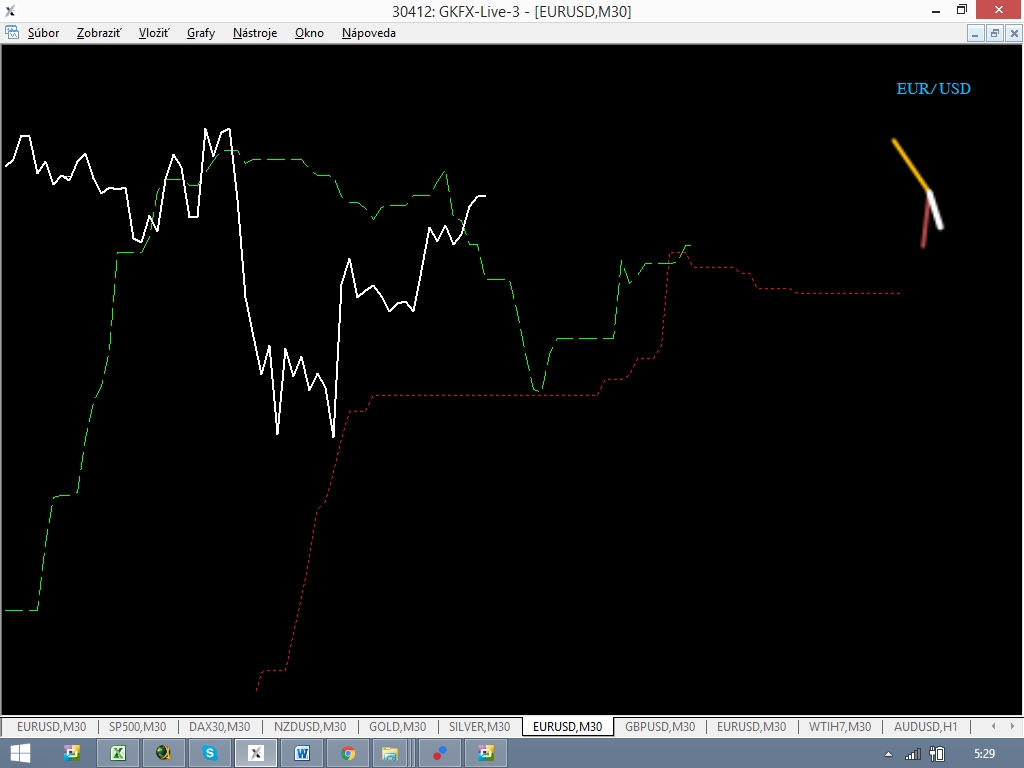The height and width of the screenshot is (768, 1024).
Task: Close the inner EURUSD chart window
Action: pyautogui.click(x=1014, y=33)
